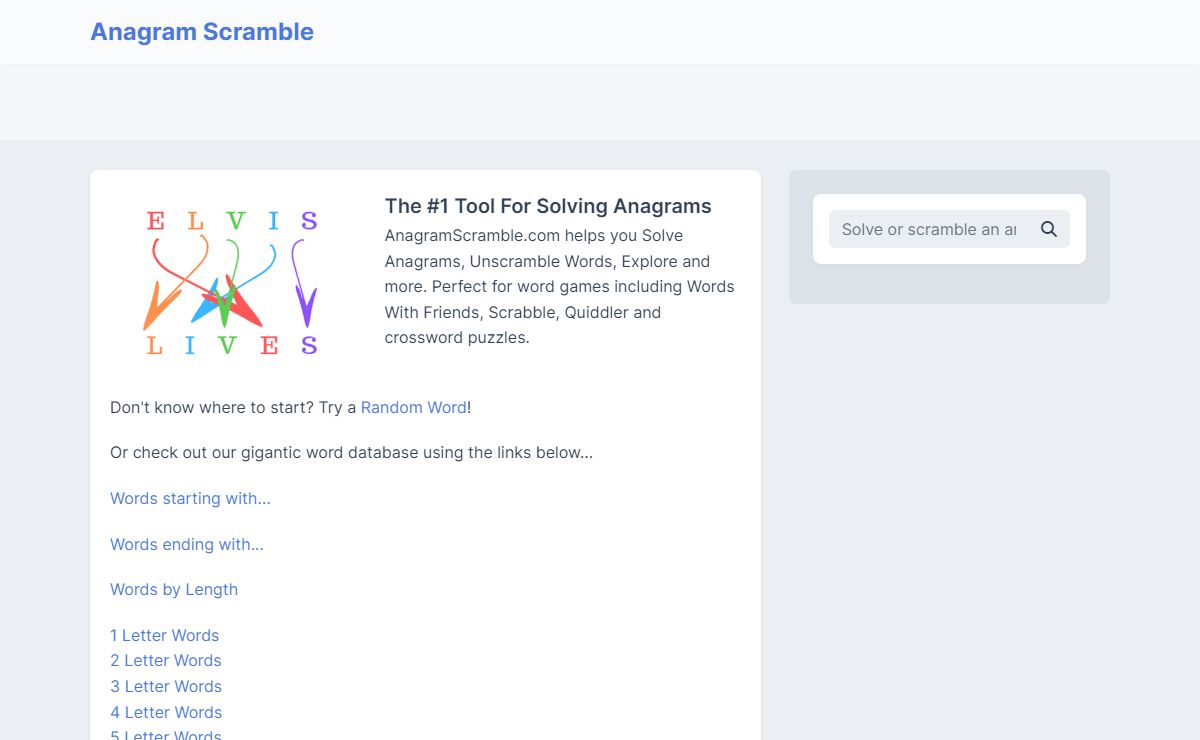This screenshot has width=1200, height=740.
Task: Select the 2 Letter Words link
Action: pos(166,660)
